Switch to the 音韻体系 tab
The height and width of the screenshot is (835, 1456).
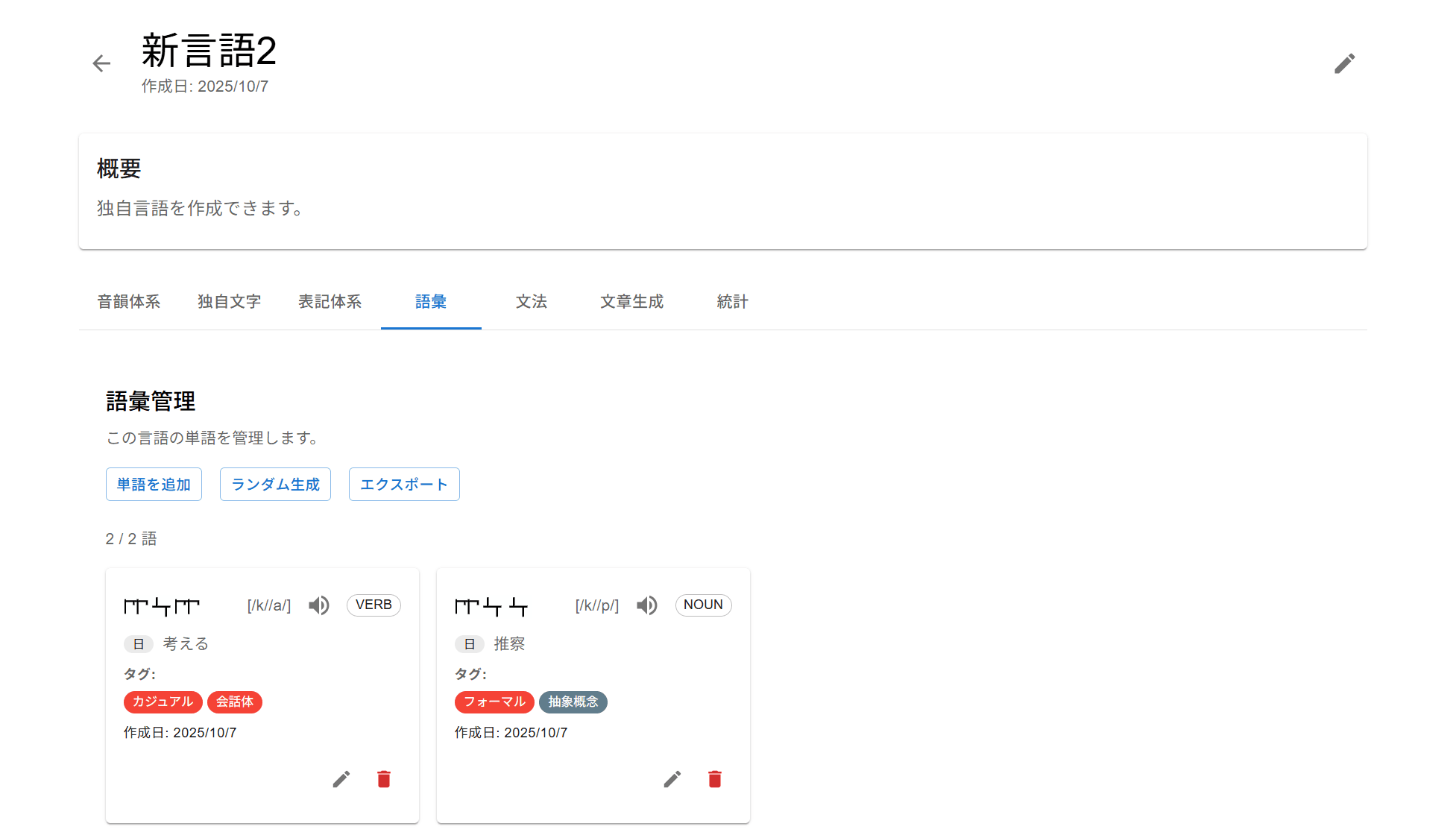point(129,302)
